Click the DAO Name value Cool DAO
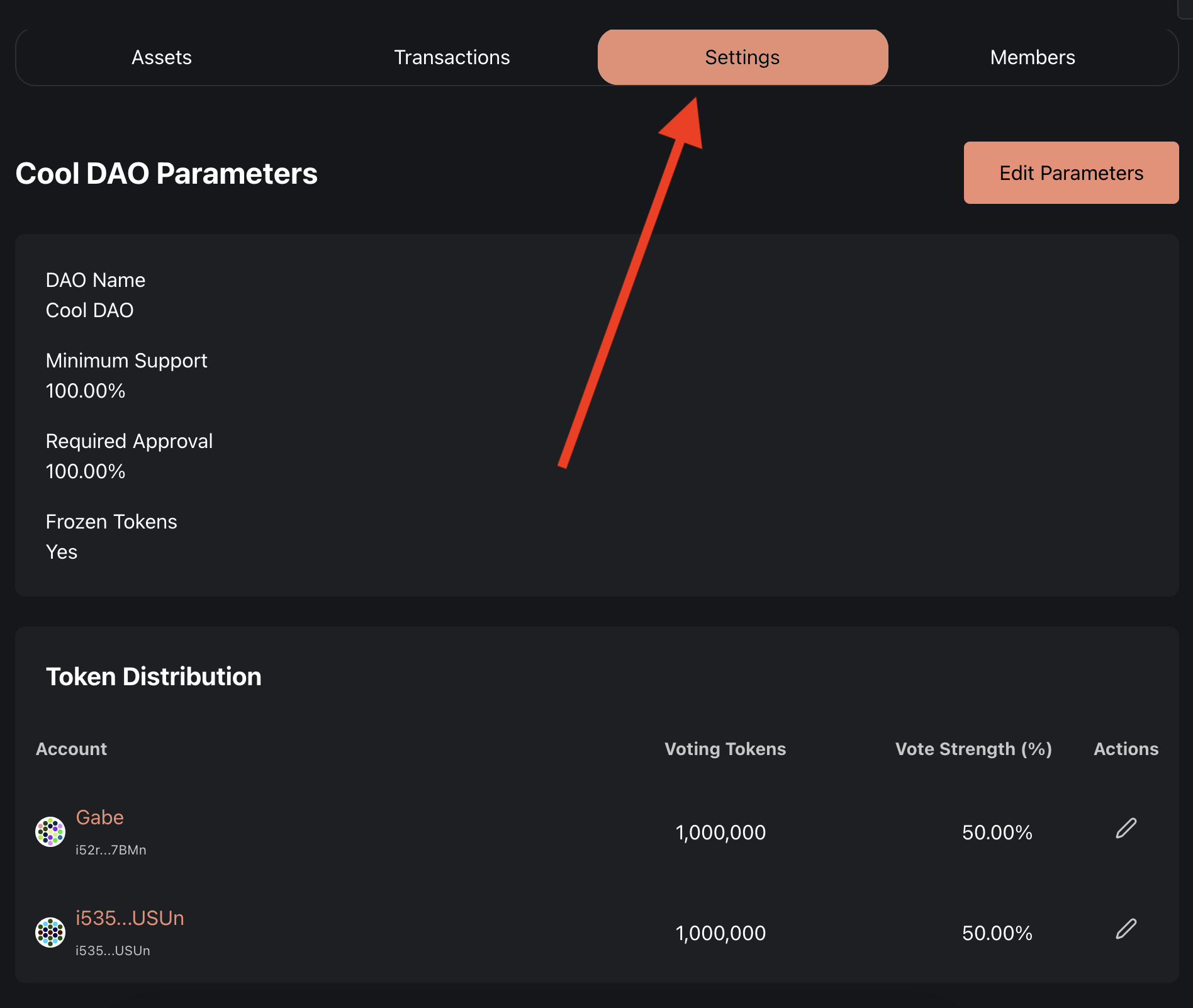This screenshot has width=1193, height=1008. click(x=89, y=310)
